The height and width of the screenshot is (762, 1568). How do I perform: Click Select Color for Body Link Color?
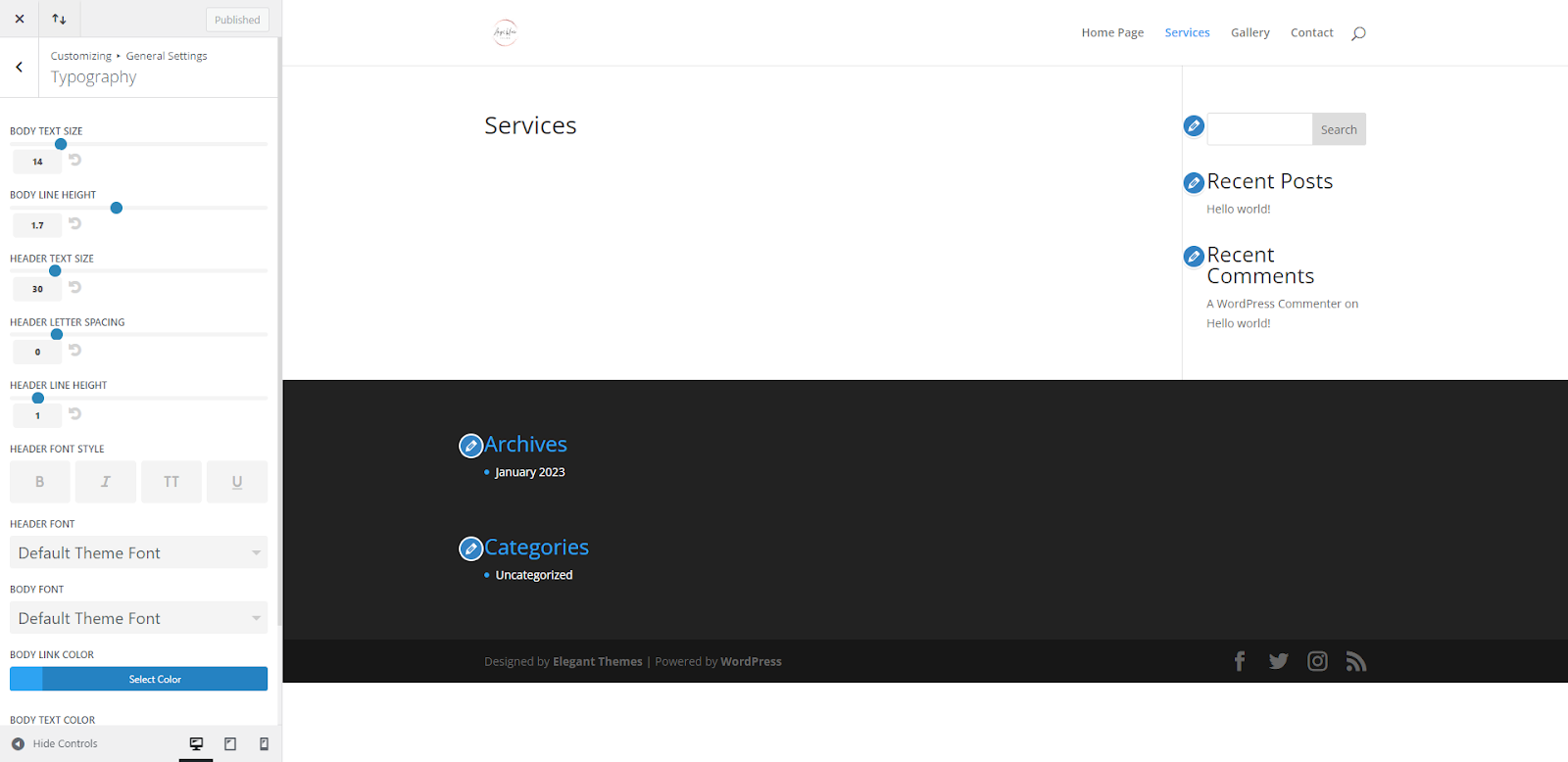point(138,679)
